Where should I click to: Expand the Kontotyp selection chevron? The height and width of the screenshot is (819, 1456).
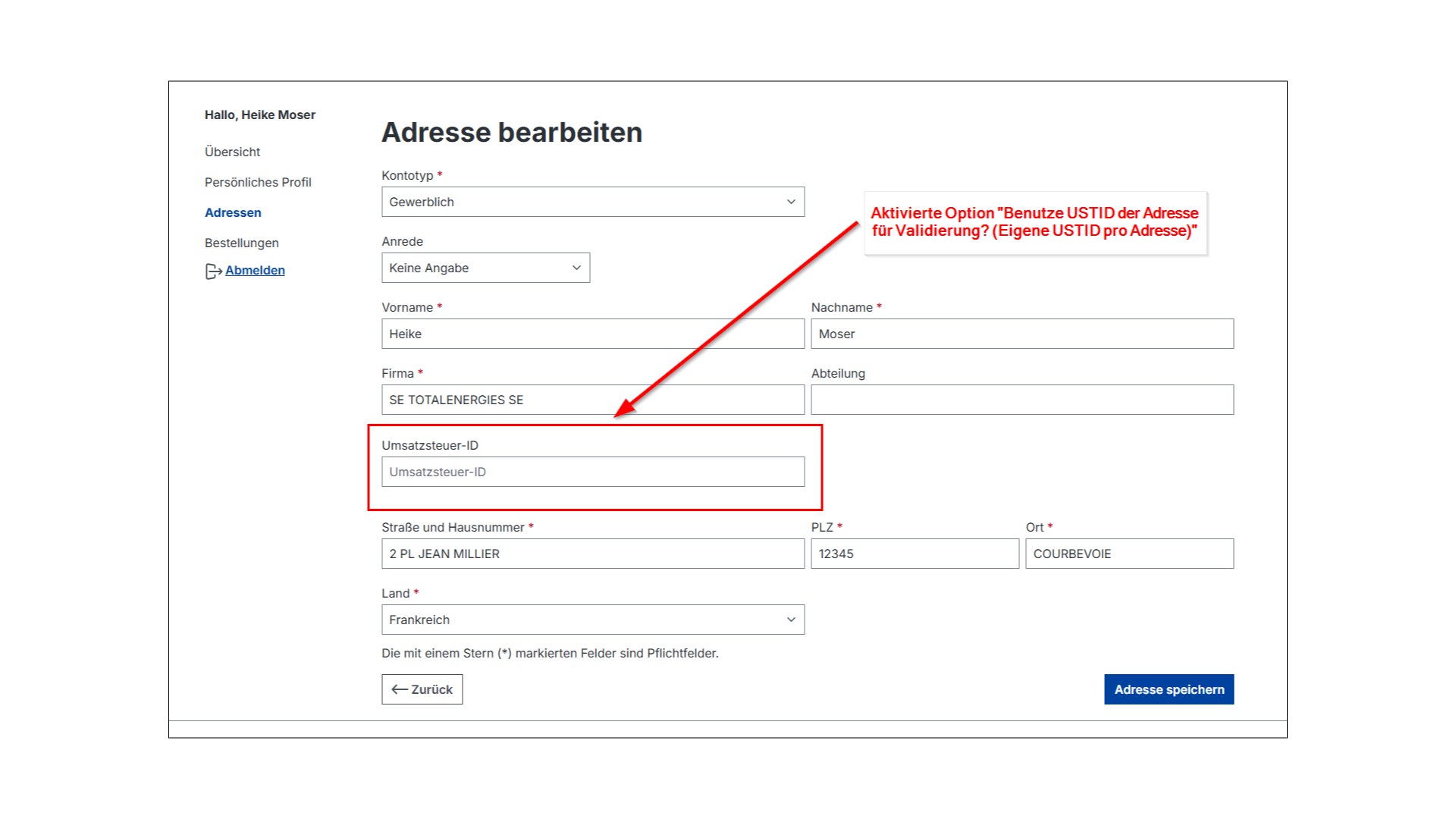click(x=792, y=202)
